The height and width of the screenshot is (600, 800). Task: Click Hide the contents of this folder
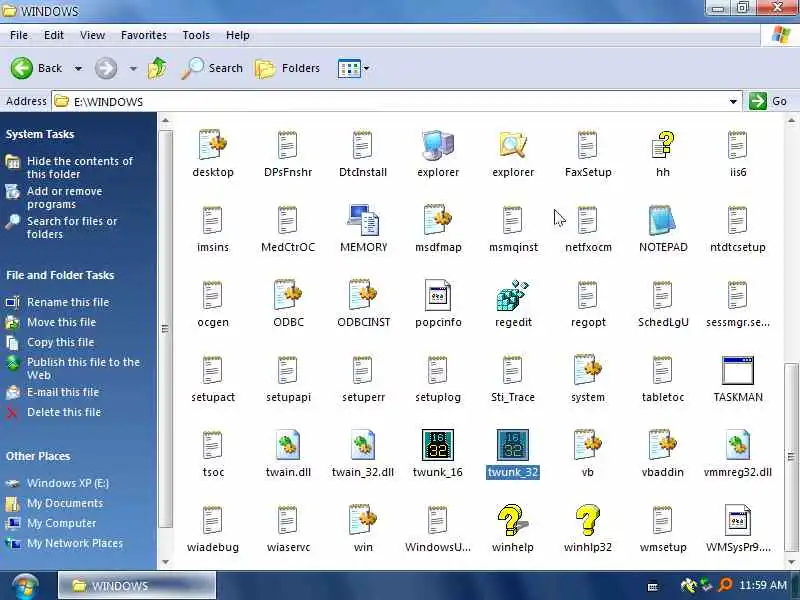(80, 167)
